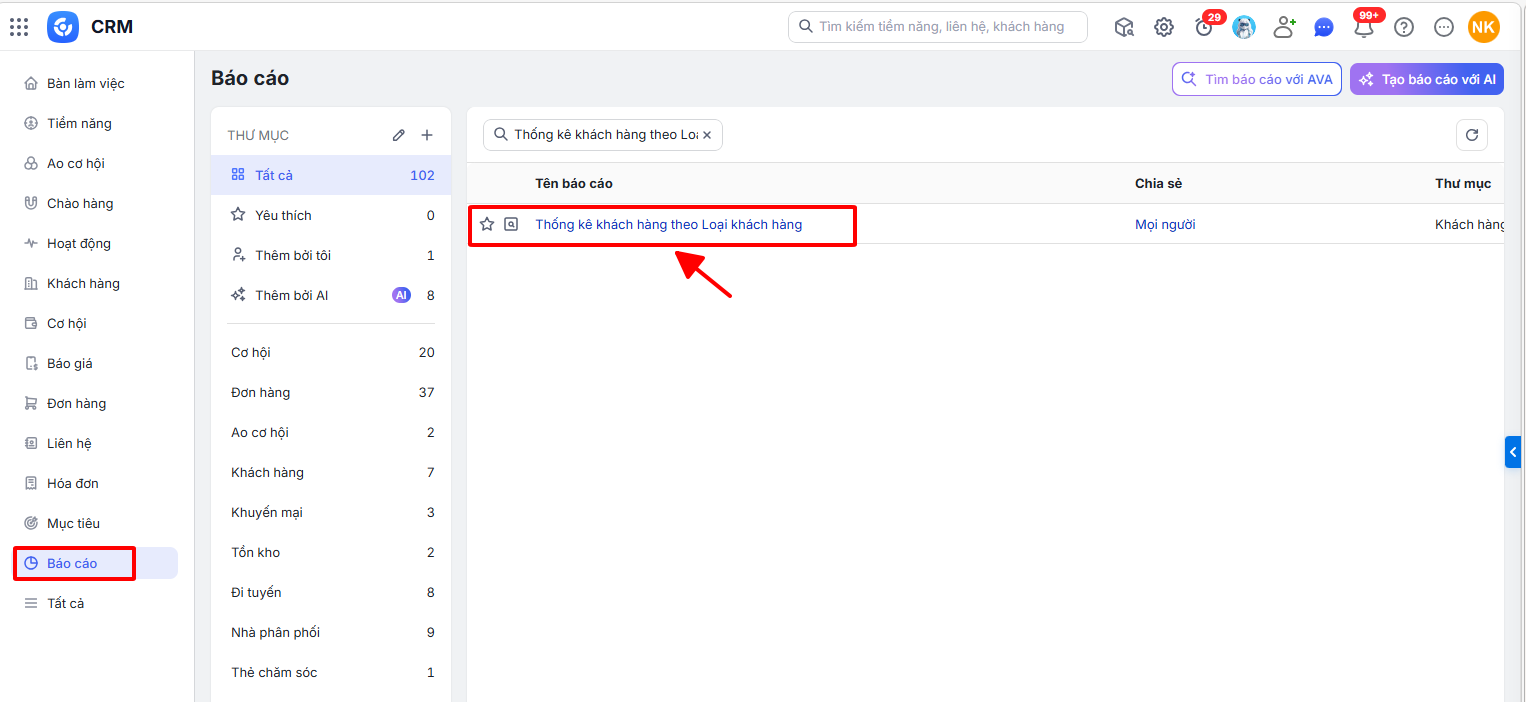Focus the global CRM search field
The height and width of the screenshot is (702, 1526).
(938, 27)
